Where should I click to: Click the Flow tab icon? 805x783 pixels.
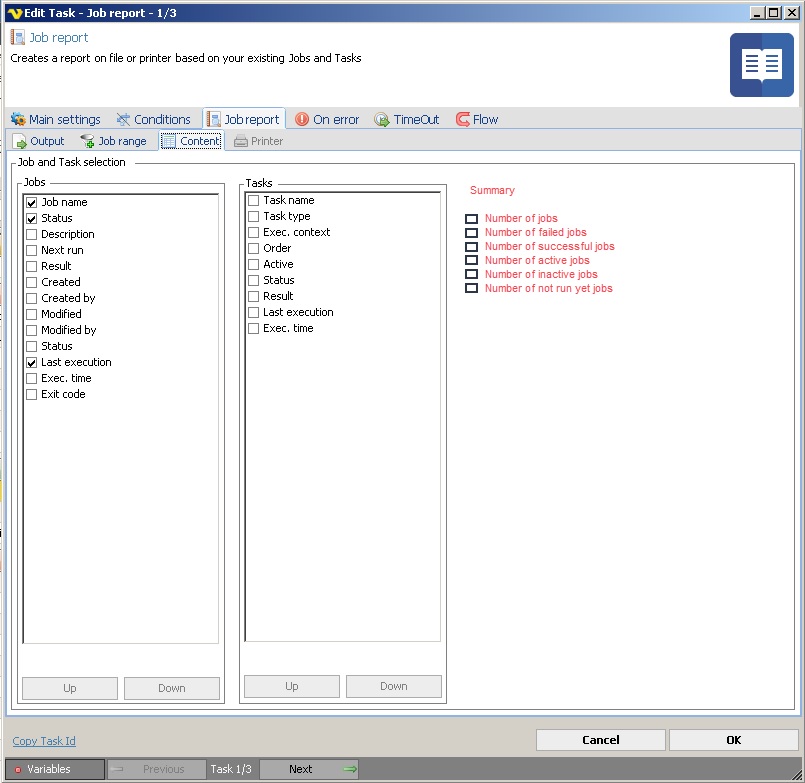(463, 119)
